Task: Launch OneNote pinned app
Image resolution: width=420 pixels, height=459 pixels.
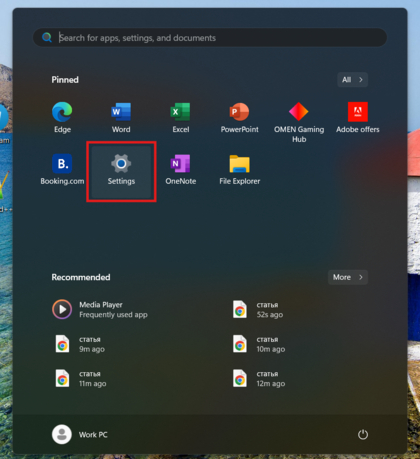Action: 180,169
